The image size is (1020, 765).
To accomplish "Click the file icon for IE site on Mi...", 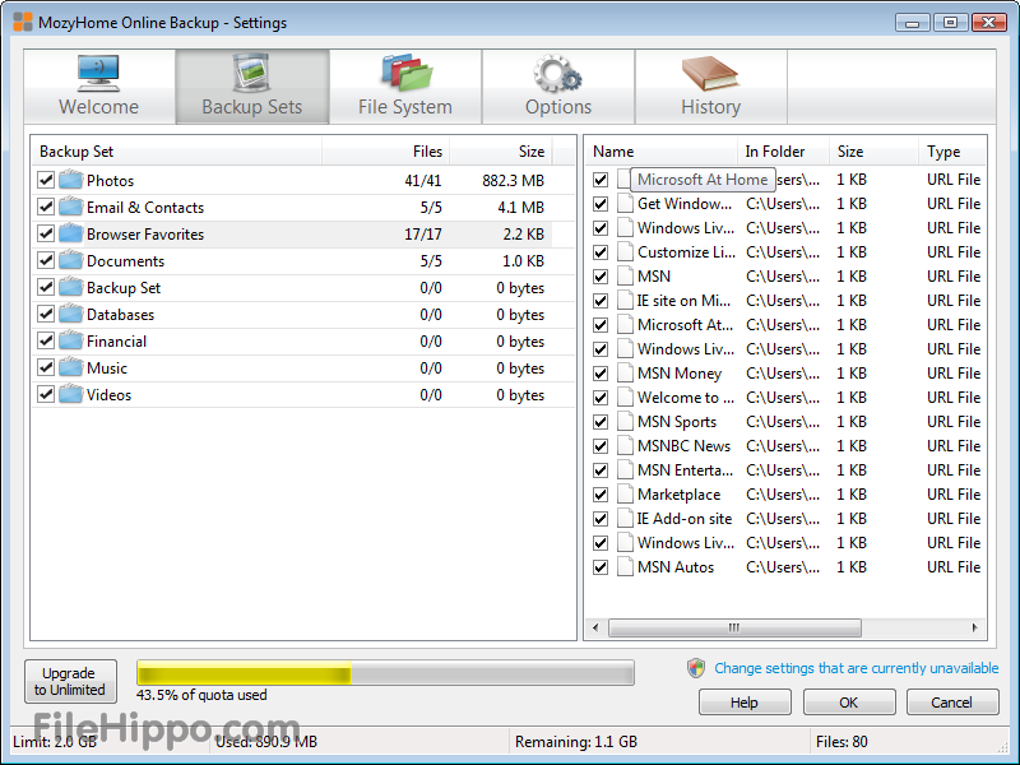I will point(625,301).
